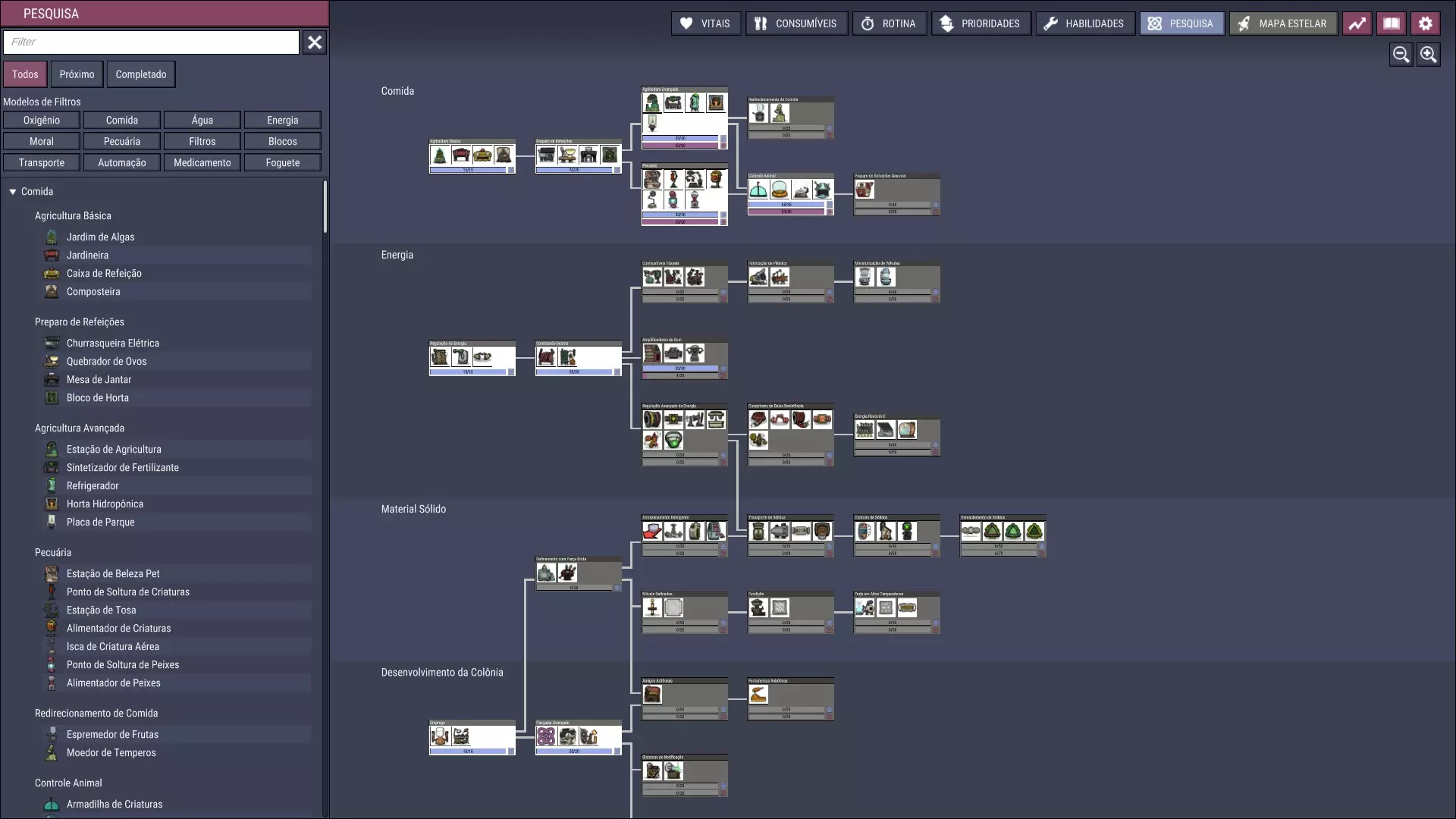This screenshot has width=1456, height=819.
Task: Select Agricultura Avançada group header
Action: pos(80,428)
